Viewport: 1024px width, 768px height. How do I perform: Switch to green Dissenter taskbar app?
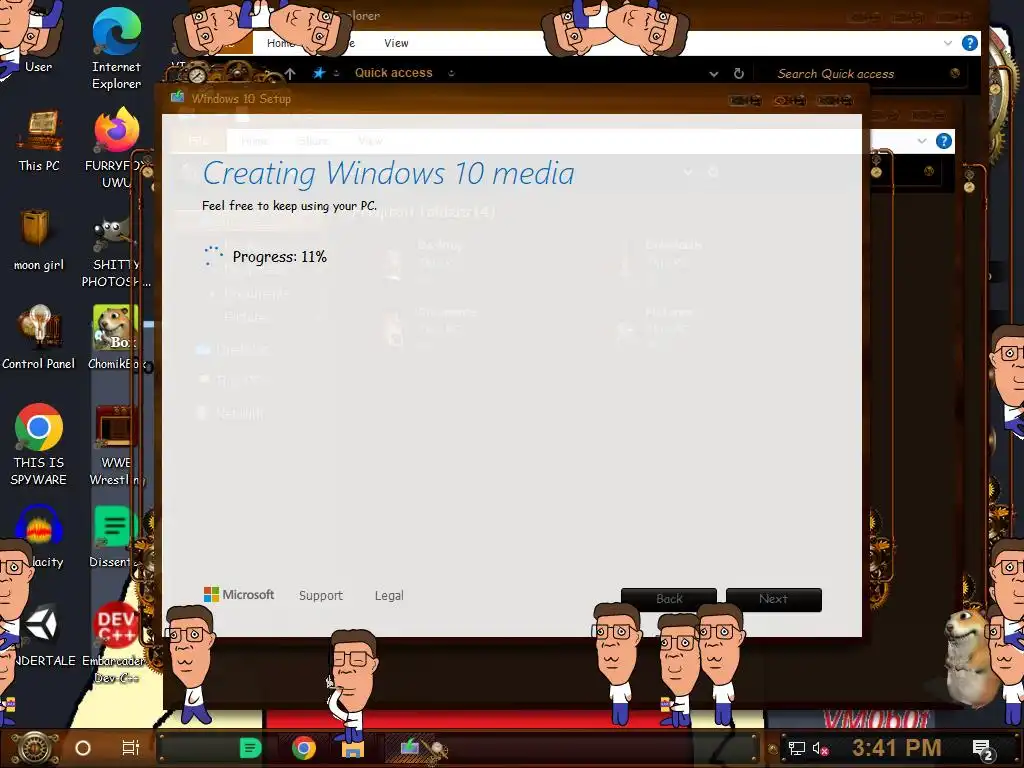pos(250,748)
